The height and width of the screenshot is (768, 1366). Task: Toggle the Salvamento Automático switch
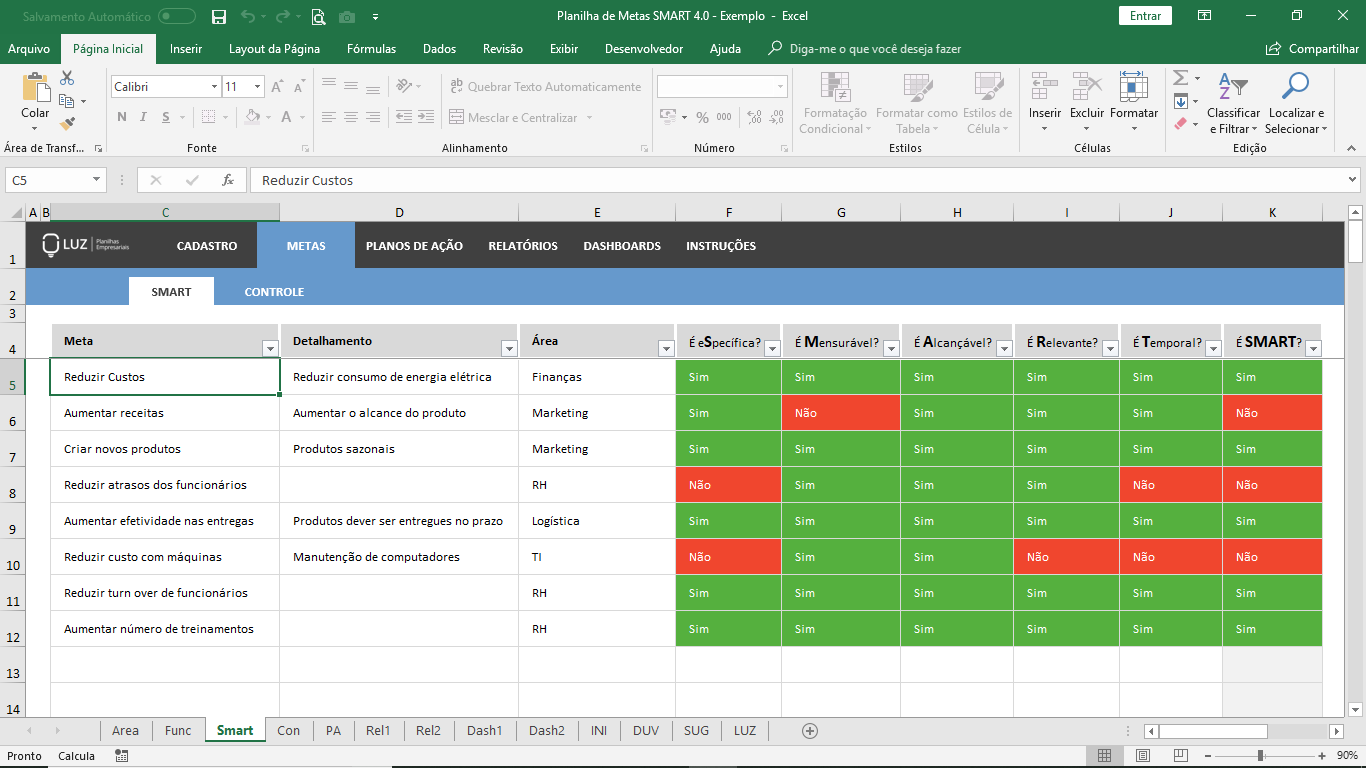click(x=177, y=16)
